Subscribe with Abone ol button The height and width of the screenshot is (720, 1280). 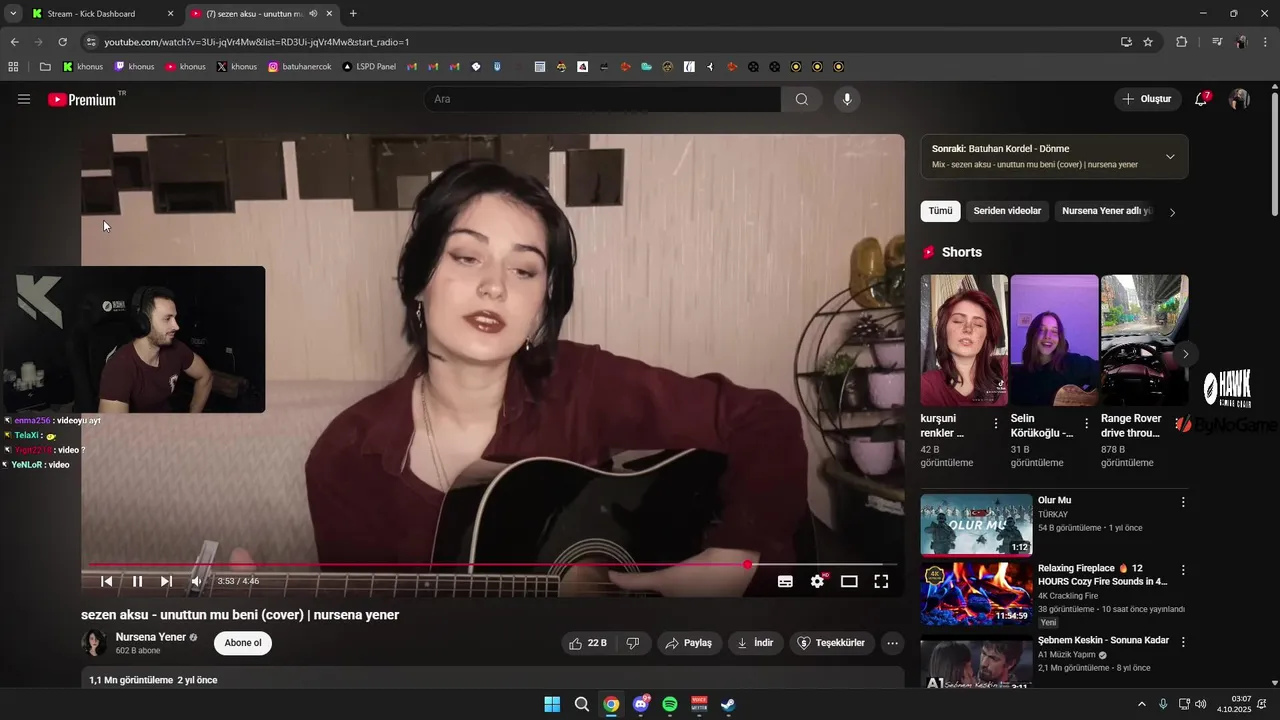[x=243, y=643]
